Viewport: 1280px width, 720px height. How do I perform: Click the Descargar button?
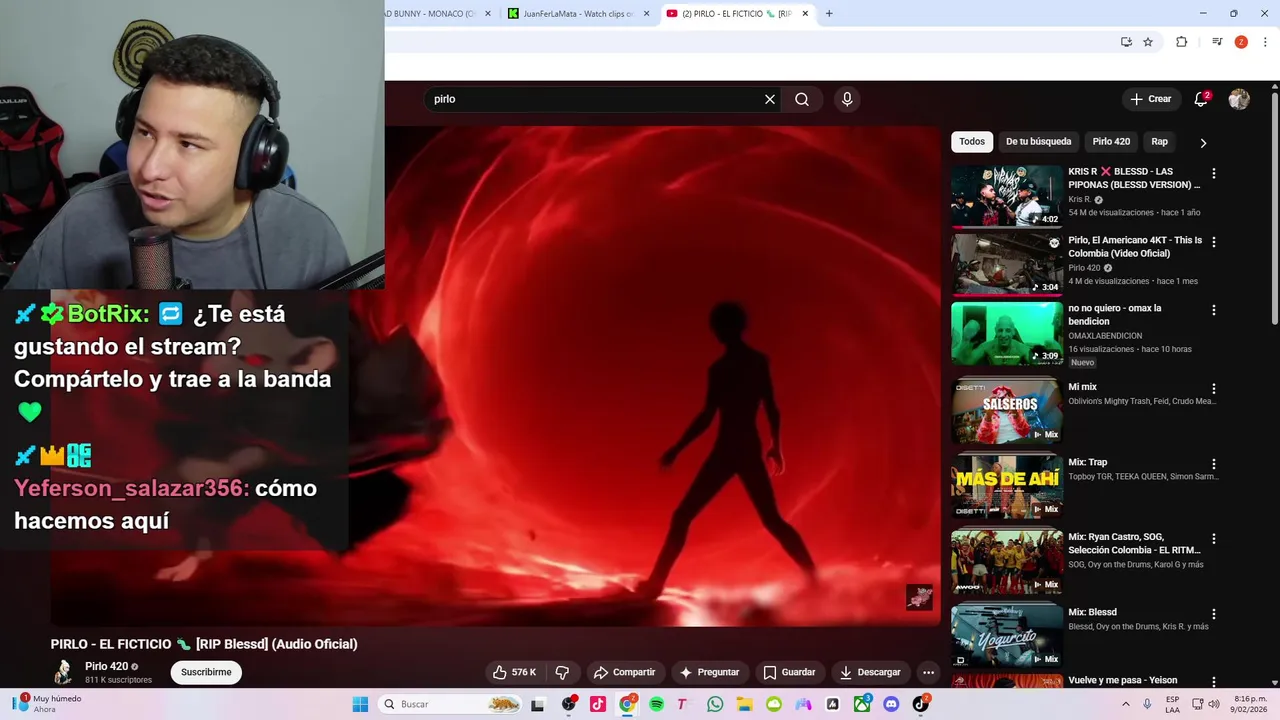pyautogui.click(x=870, y=672)
